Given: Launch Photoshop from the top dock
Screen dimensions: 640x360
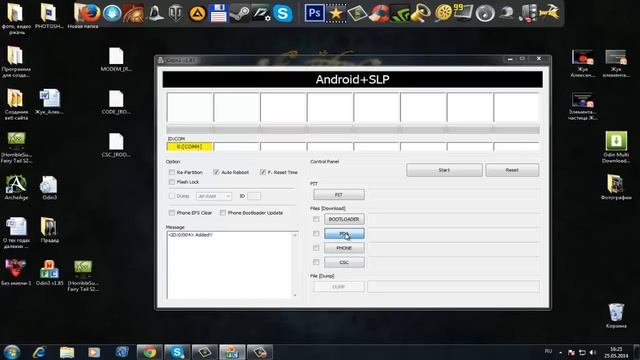Looking at the screenshot, I should (x=314, y=13).
